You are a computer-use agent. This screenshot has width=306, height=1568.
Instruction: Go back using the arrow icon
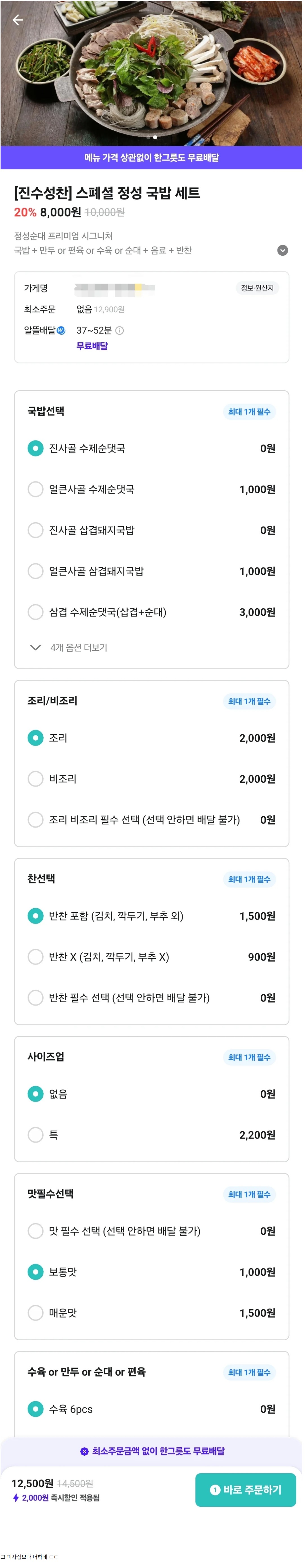18,20
